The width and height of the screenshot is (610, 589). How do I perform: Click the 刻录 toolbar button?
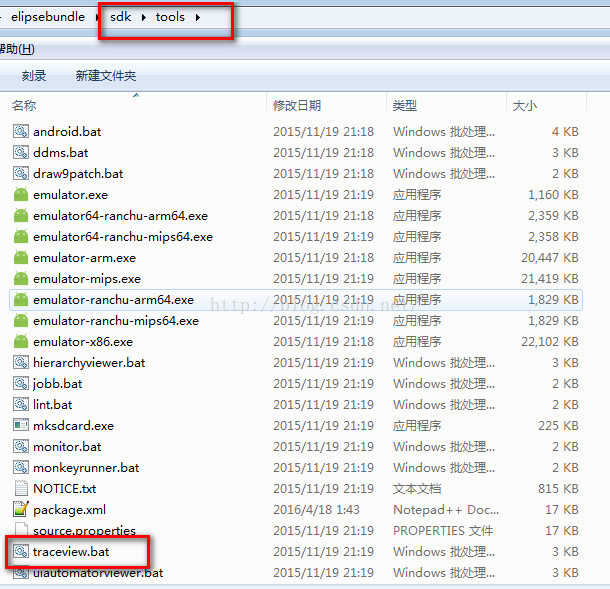pos(34,75)
